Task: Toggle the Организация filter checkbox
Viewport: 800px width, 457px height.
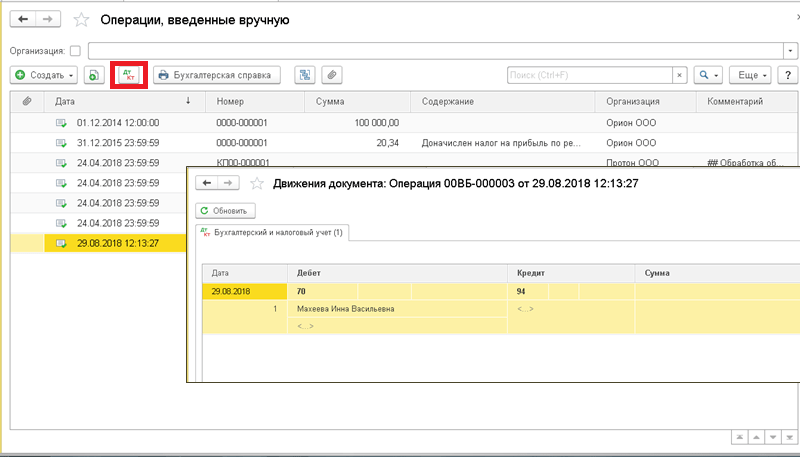Action: coord(76,51)
